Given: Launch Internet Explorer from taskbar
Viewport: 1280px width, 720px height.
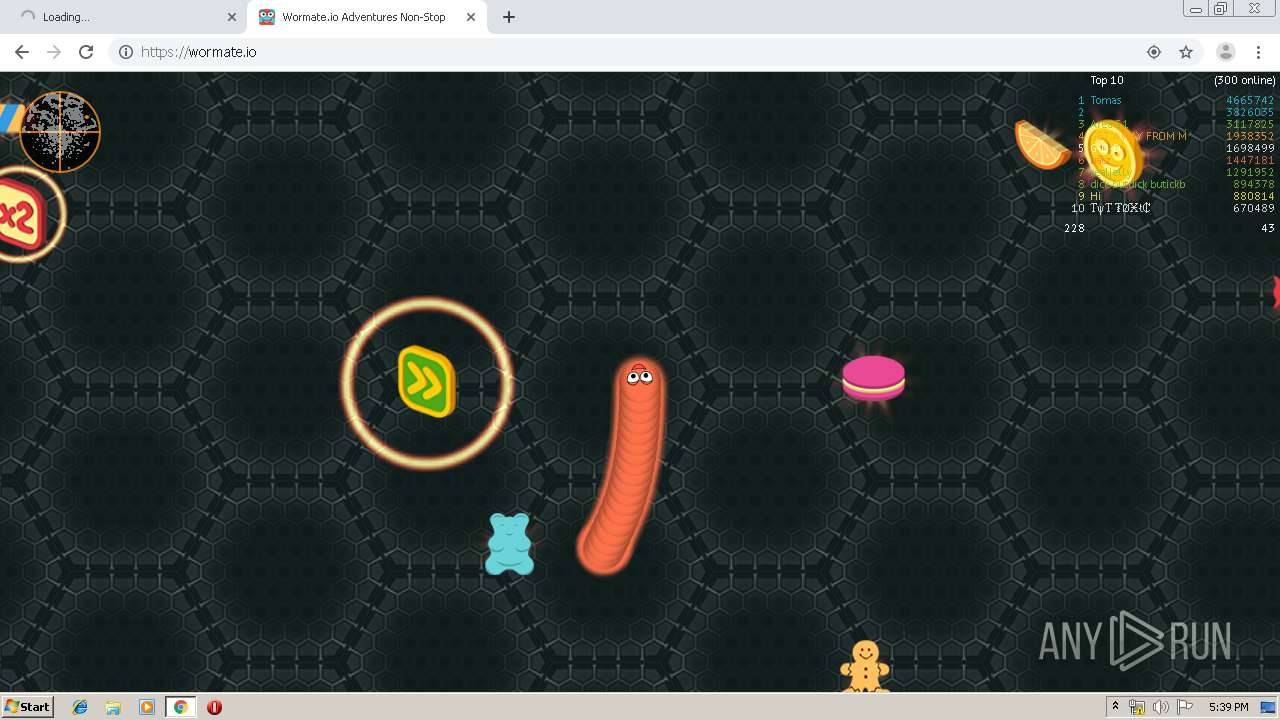Looking at the screenshot, I should pyautogui.click(x=80, y=707).
